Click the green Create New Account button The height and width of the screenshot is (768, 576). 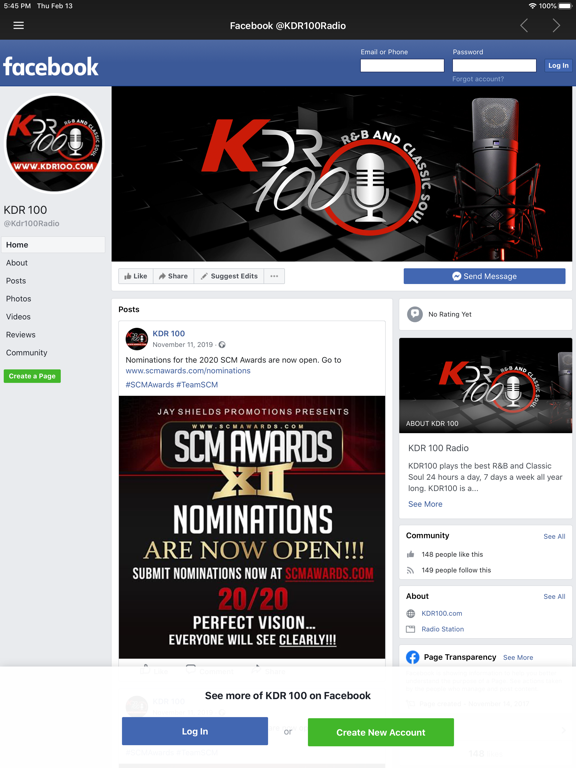point(381,732)
